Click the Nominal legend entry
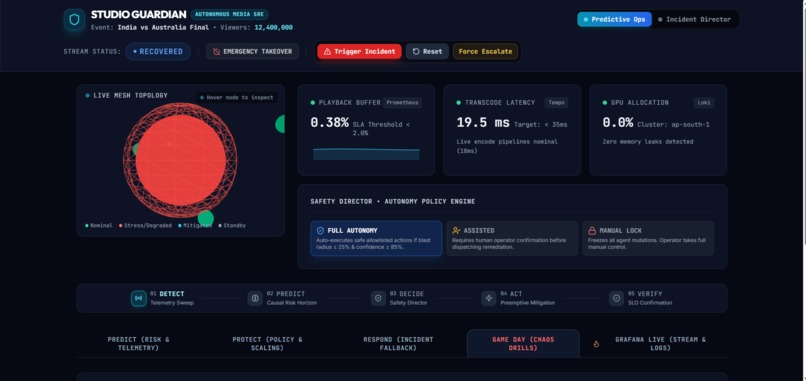 pos(99,226)
